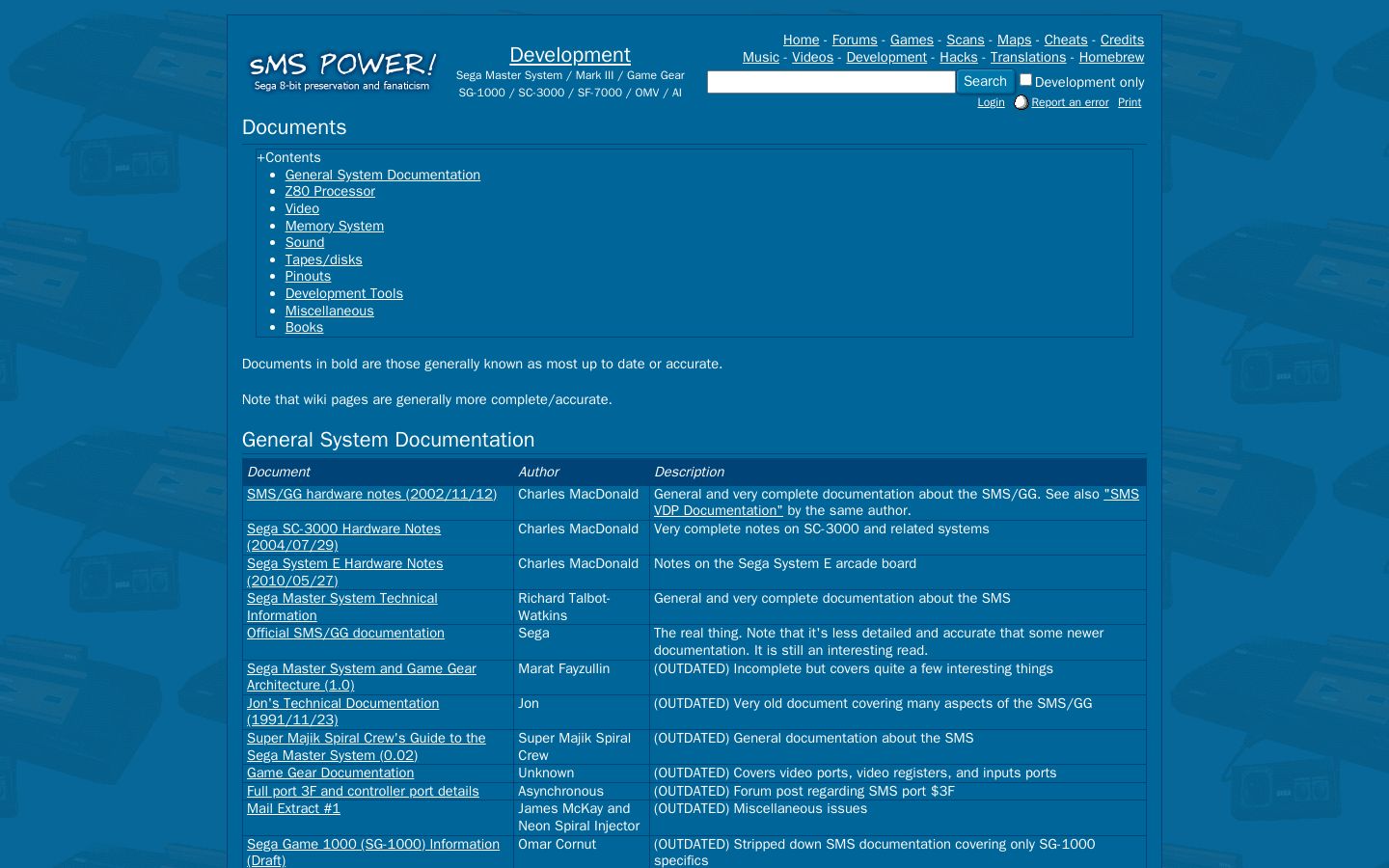Open Official SMS/GG documentation

pos(345,633)
